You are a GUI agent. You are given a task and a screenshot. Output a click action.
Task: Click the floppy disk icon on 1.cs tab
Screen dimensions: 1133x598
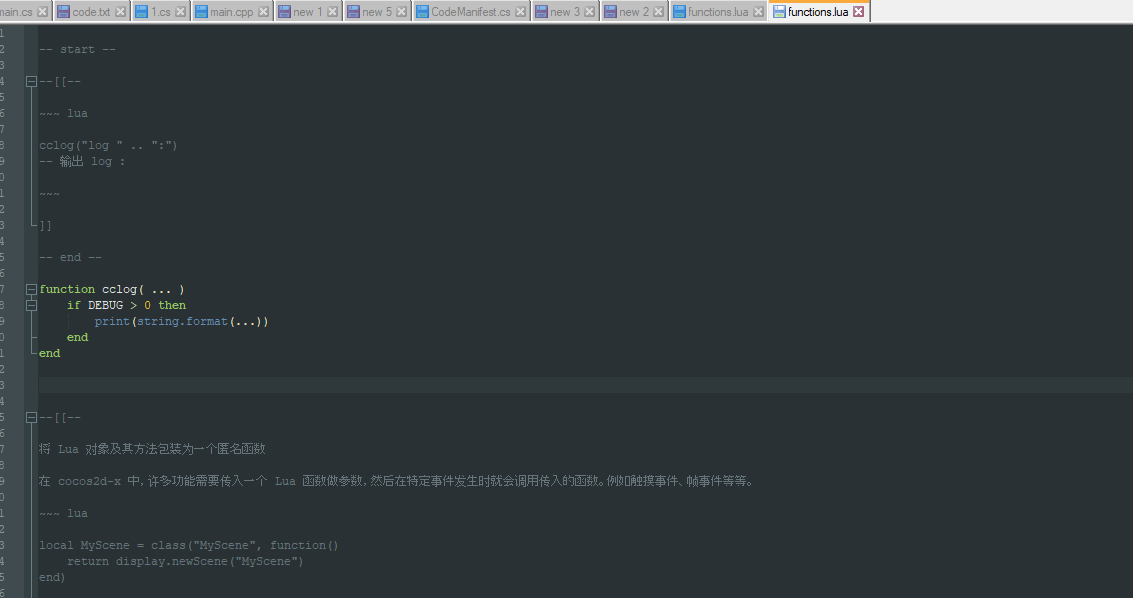143,11
